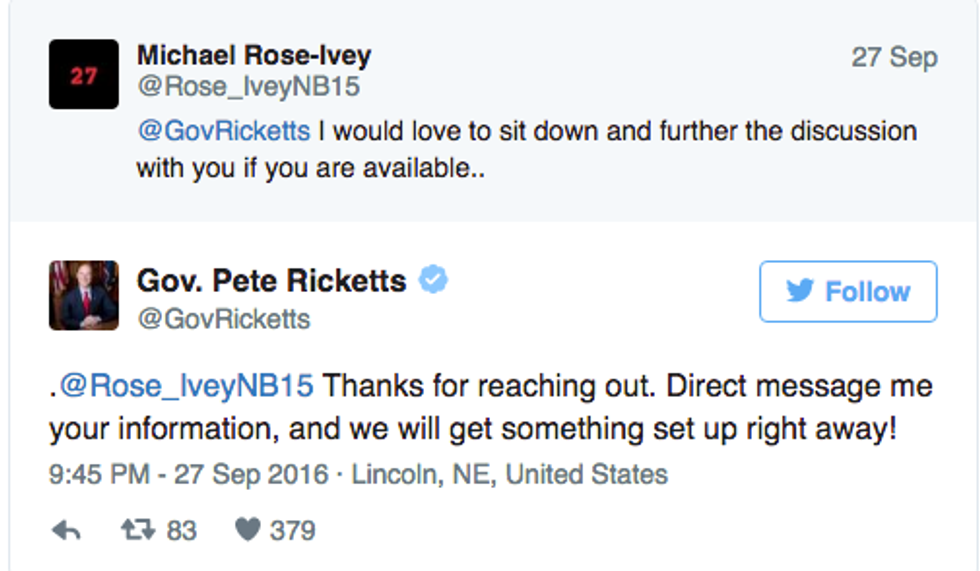Click the Gov. Pete Ricketts display name
Image resolution: width=980 pixels, height=571 pixels.
point(271,281)
